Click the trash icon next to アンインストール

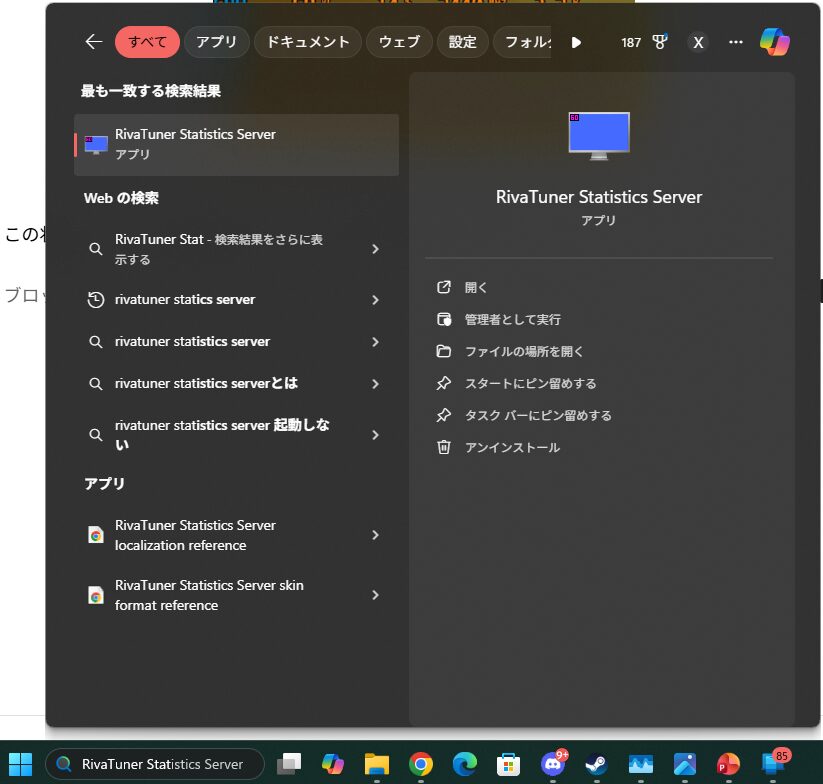tap(444, 447)
